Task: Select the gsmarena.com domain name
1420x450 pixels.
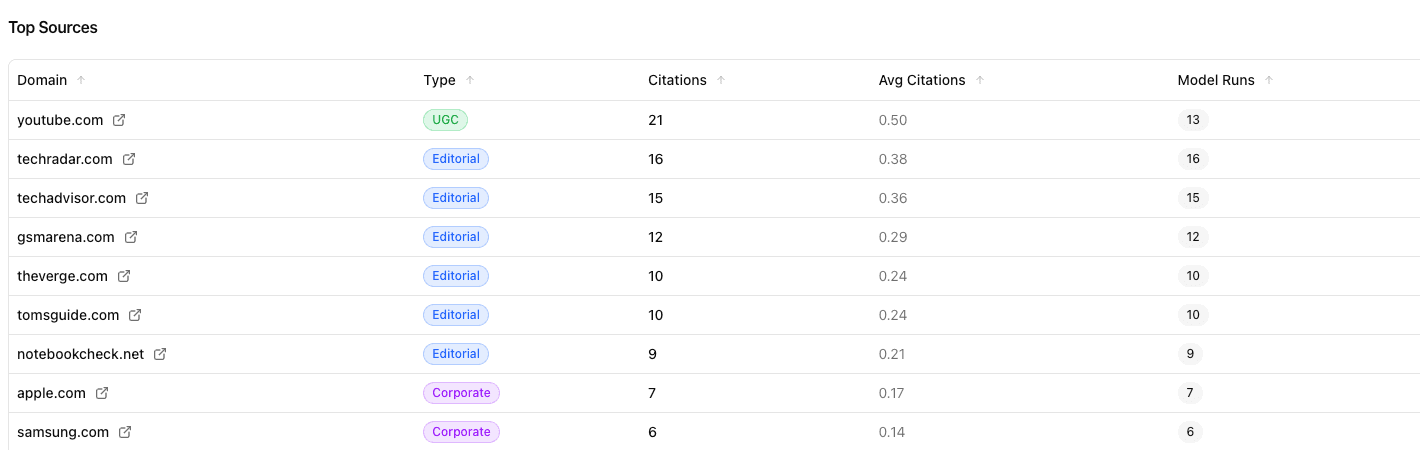Action: [x=66, y=237]
